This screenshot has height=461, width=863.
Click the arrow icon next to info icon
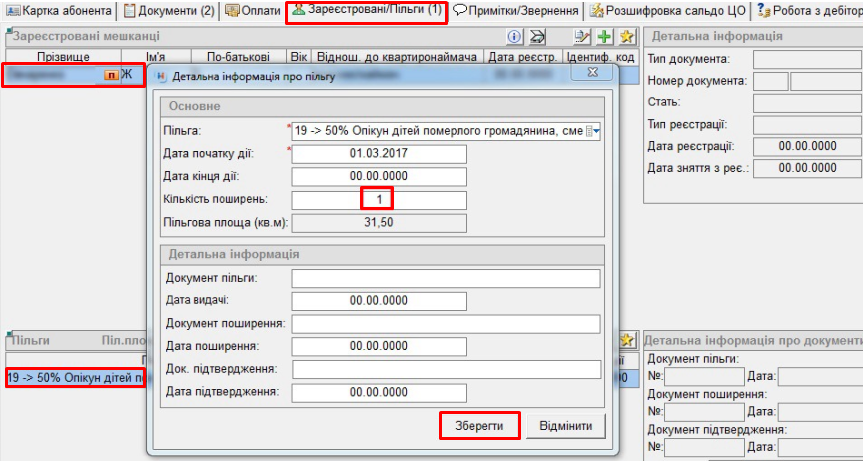pos(537,37)
